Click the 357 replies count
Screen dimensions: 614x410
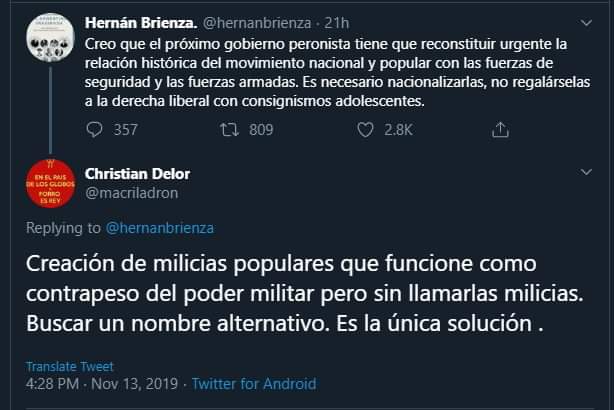pyautogui.click(x=125, y=130)
